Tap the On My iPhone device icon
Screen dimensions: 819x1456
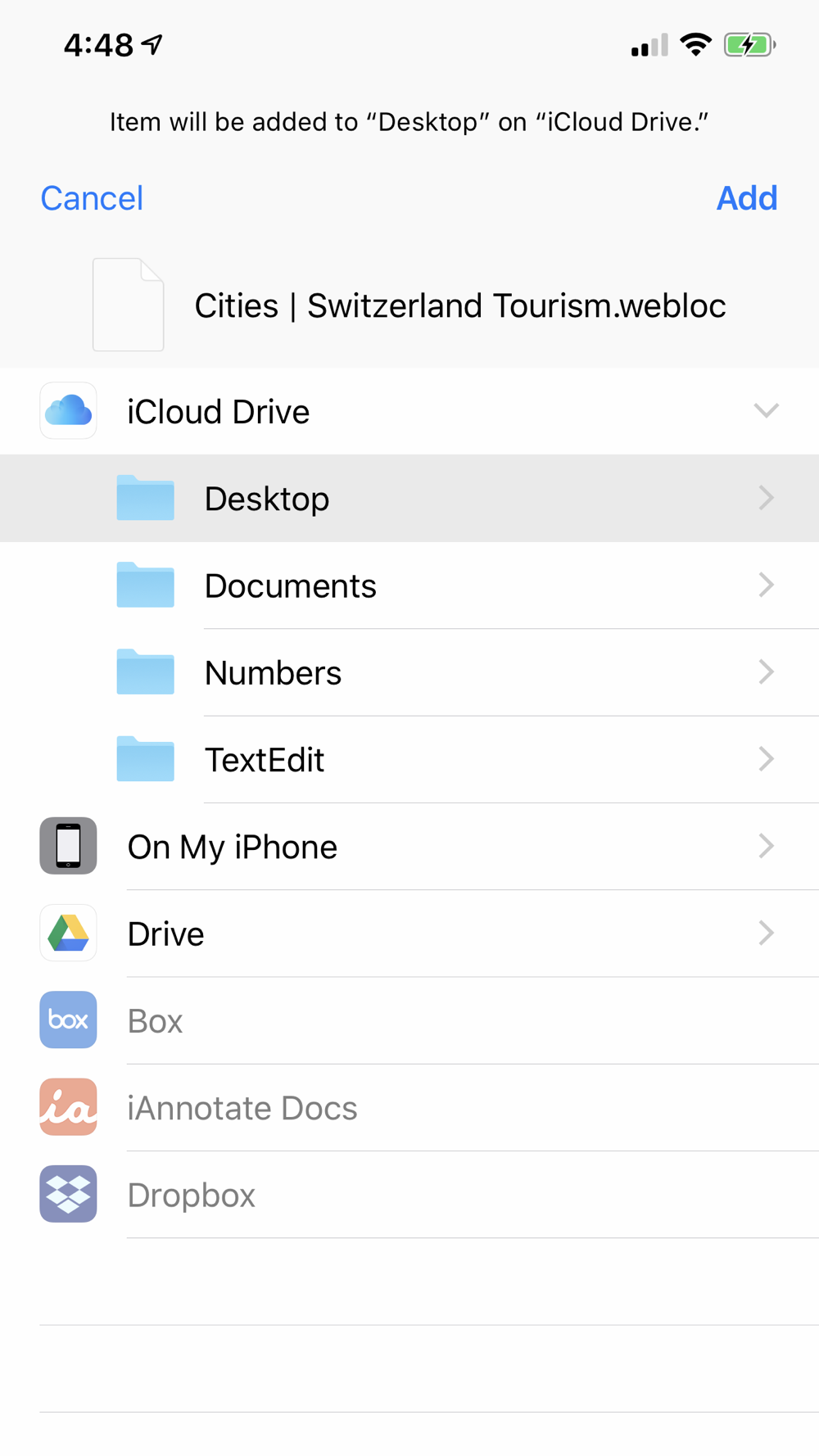point(68,846)
